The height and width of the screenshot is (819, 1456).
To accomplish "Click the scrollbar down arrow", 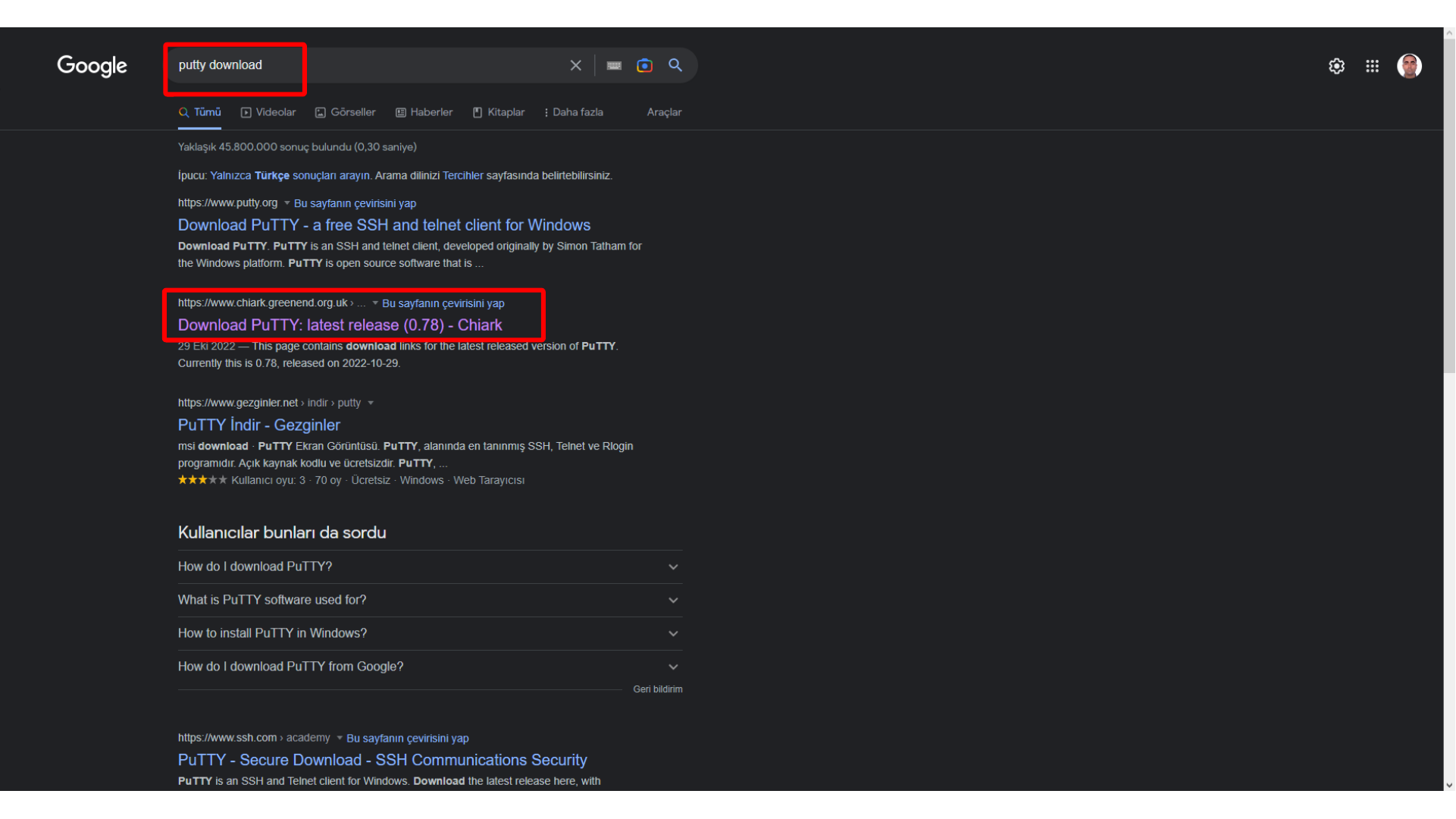I will coord(1449,786).
